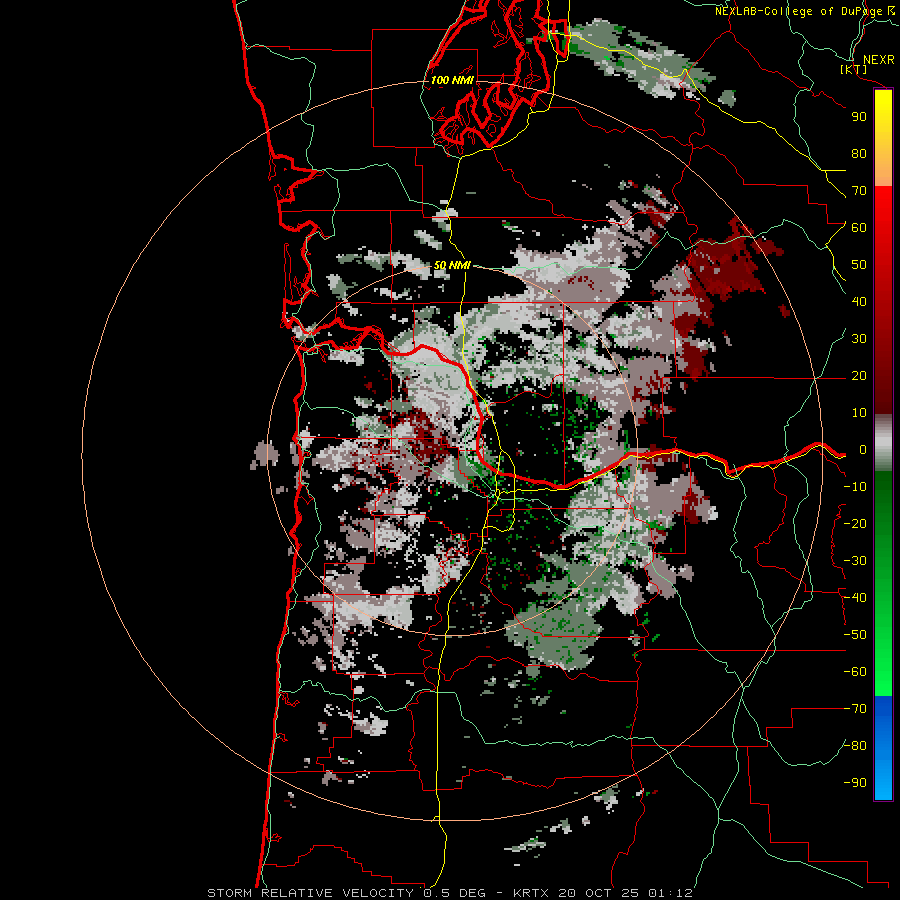Click the 40 value on velocity scale
The width and height of the screenshot is (900, 900).
[859, 301]
